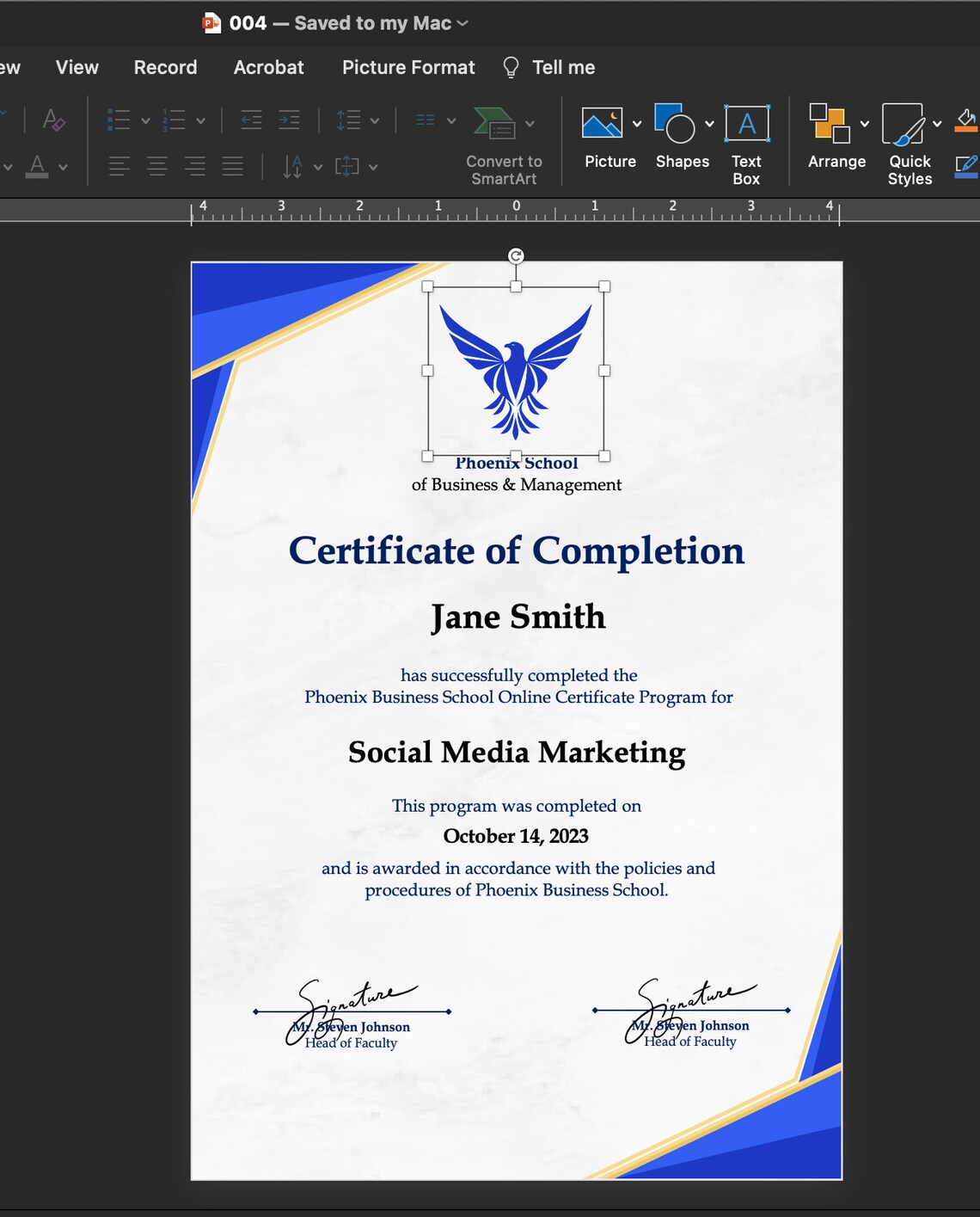Toggle justified paragraph alignment
Screen dimensions: 980x1217
tap(232, 166)
